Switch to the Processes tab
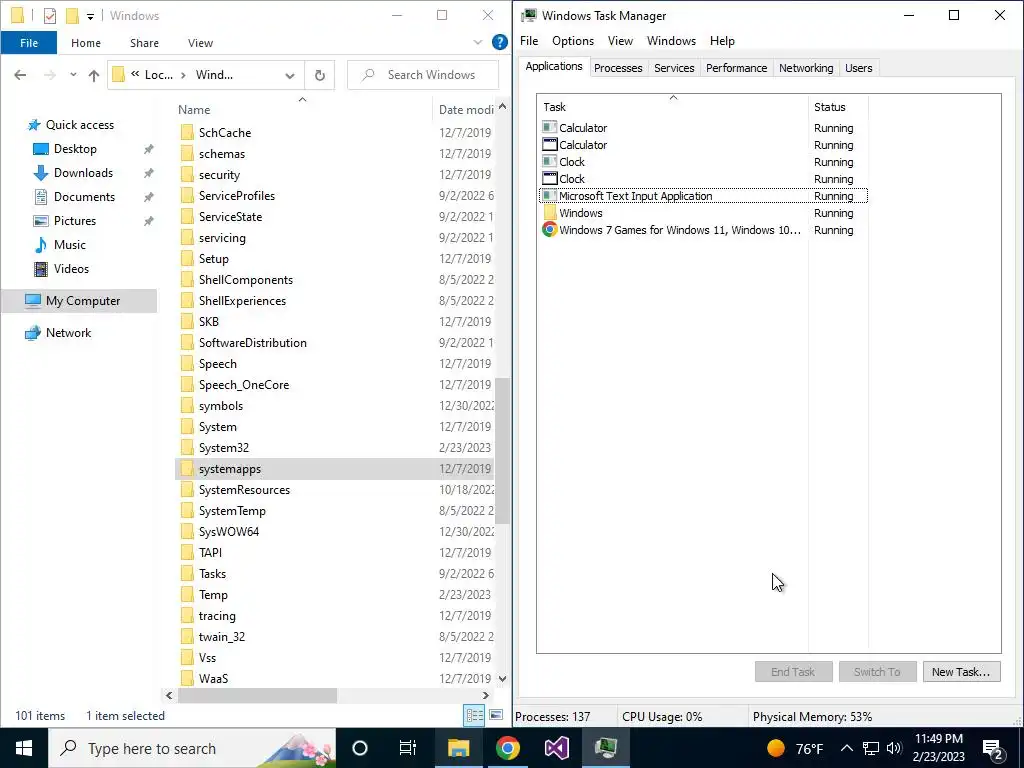 pos(618,68)
